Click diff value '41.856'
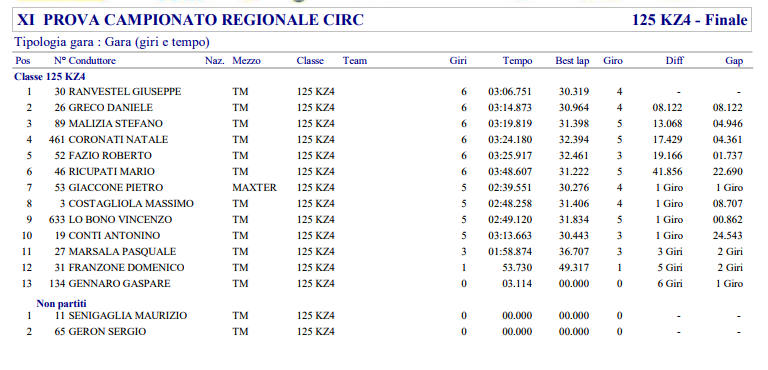 click(667, 172)
